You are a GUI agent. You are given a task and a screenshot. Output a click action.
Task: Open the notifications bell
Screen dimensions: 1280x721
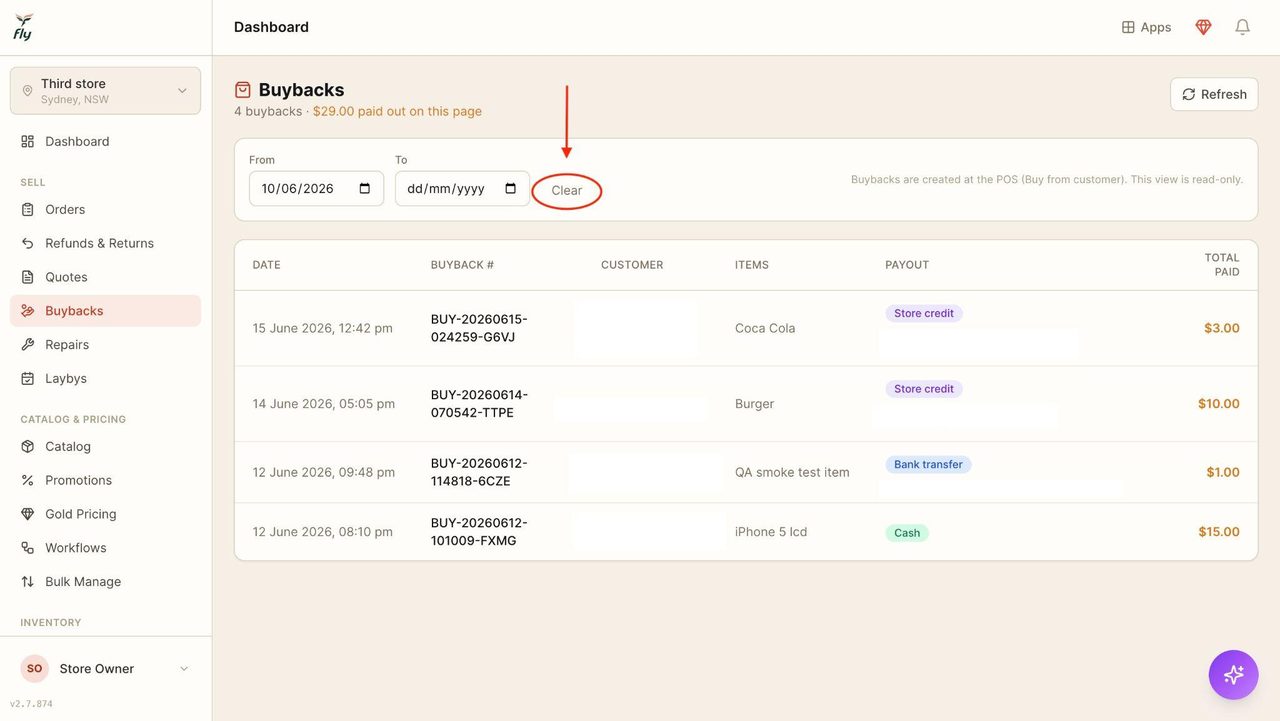coord(1242,27)
